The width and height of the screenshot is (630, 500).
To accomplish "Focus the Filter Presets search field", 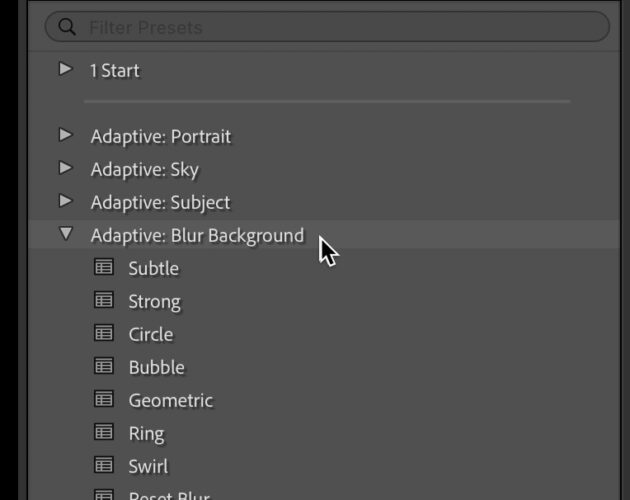I will pos(327,27).
